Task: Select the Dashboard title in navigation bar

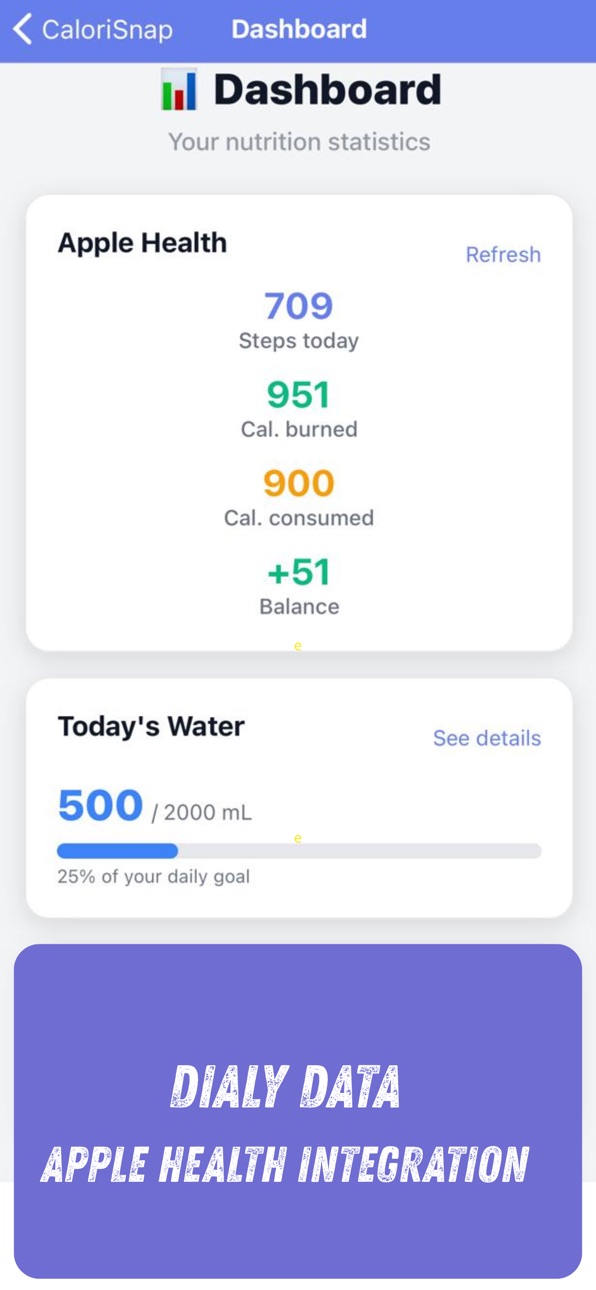Action: point(299,29)
